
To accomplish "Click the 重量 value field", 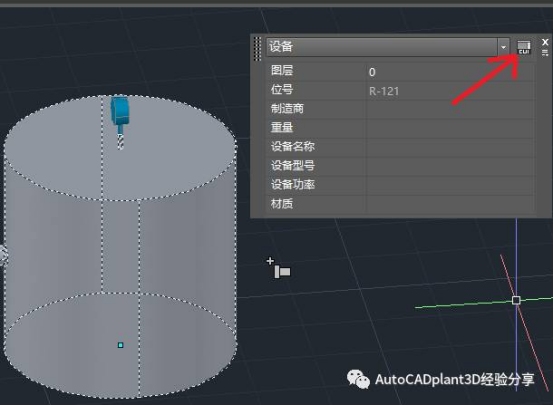I will 450,129.
